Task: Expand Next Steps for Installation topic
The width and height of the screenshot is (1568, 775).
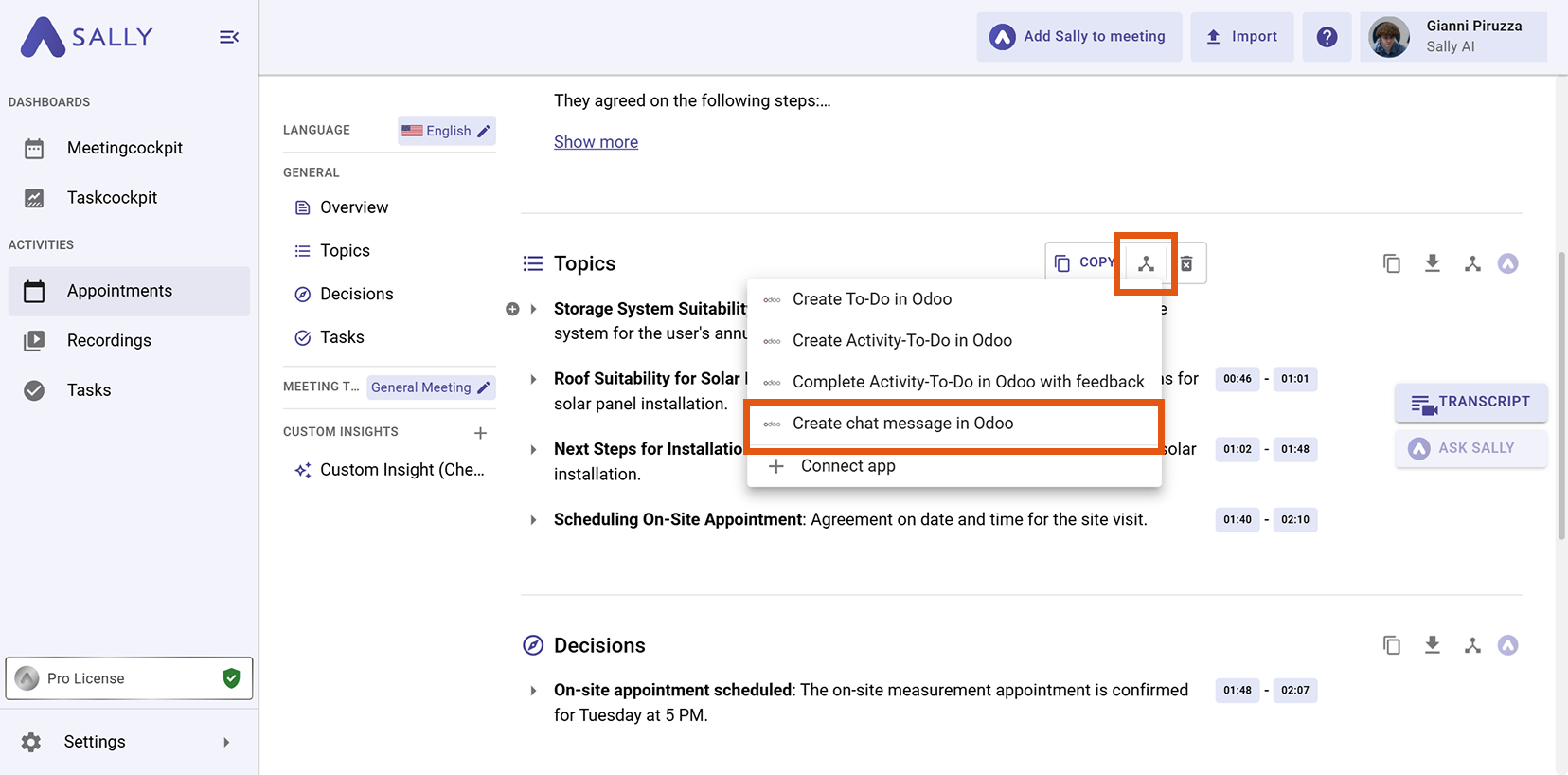Action: (x=533, y=449)
